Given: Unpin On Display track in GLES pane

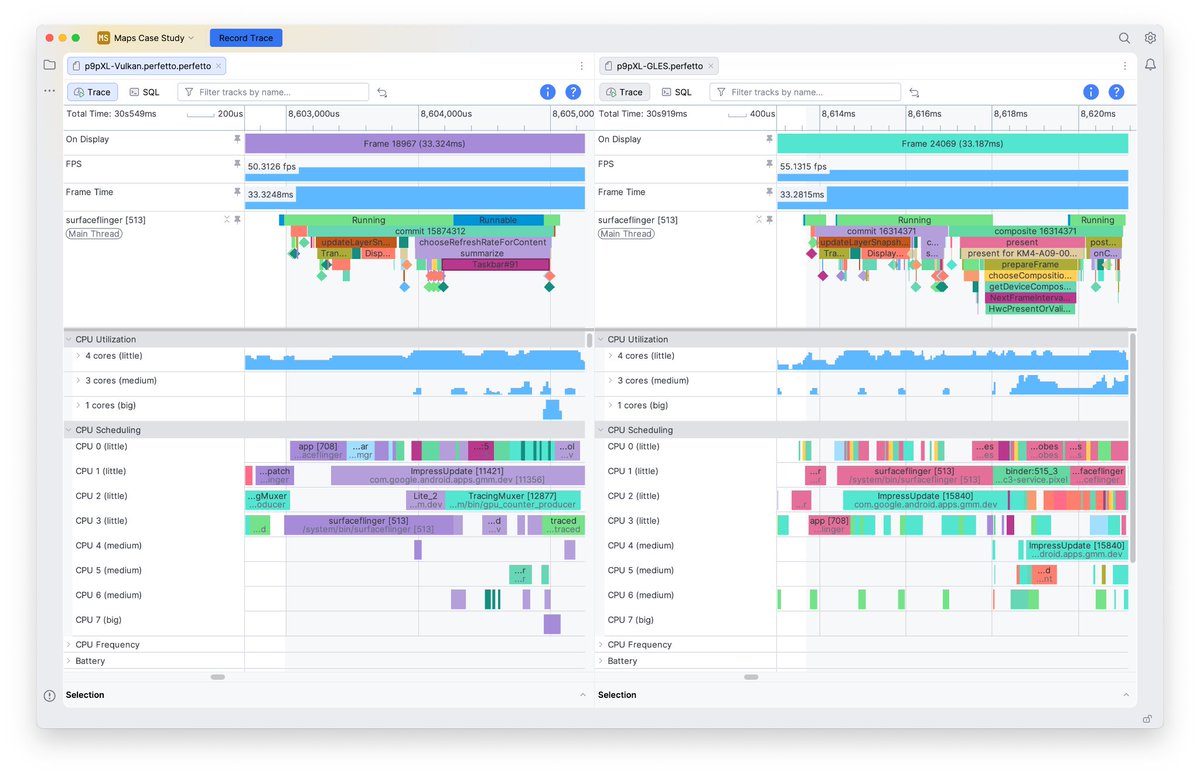Looking at the screenshot, I should 769,139.
